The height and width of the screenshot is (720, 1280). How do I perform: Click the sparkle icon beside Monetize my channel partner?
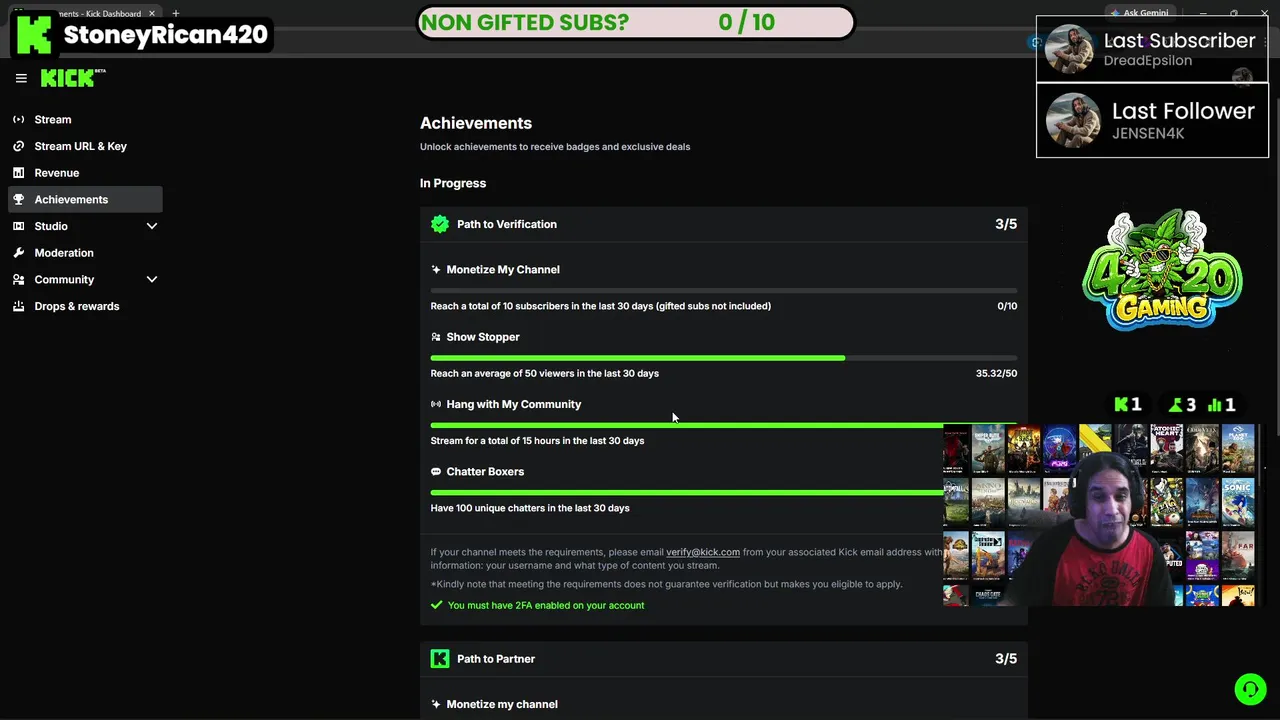[x=436, y=704]
